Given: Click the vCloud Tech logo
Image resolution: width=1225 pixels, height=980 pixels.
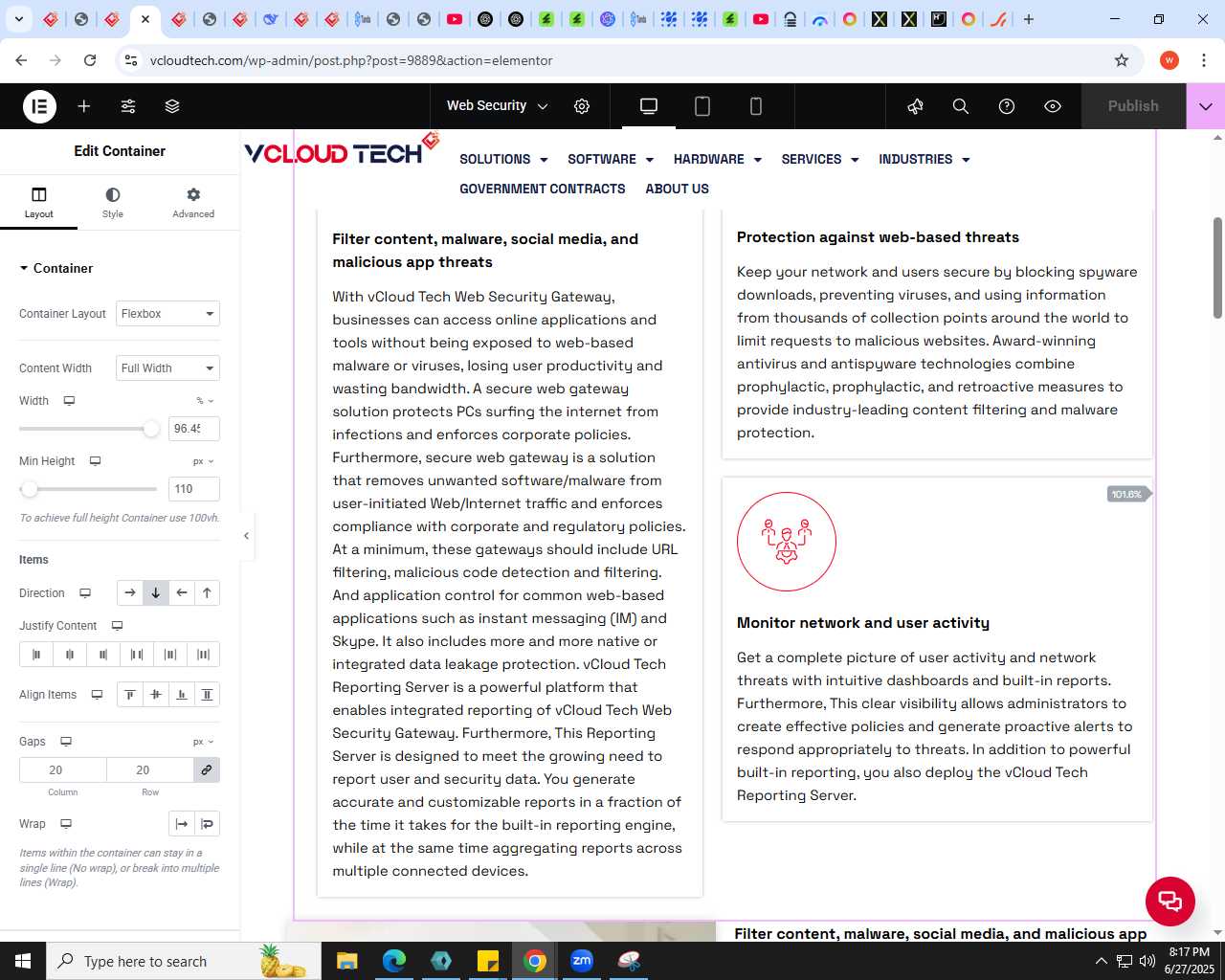Looking at the screenshot, I should click(x=341, y=149).
